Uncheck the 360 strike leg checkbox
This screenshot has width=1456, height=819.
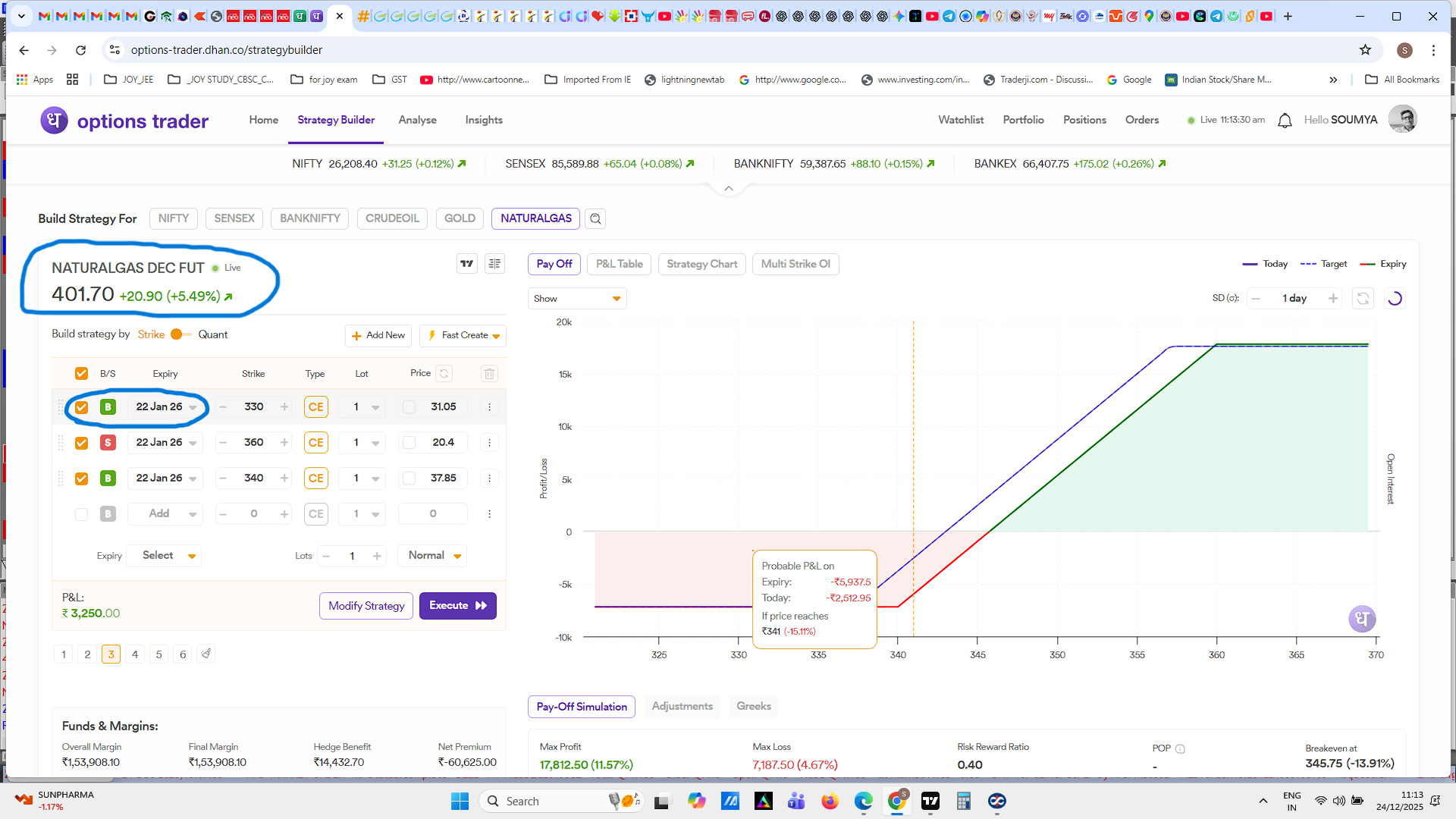[x=81, y=443]
